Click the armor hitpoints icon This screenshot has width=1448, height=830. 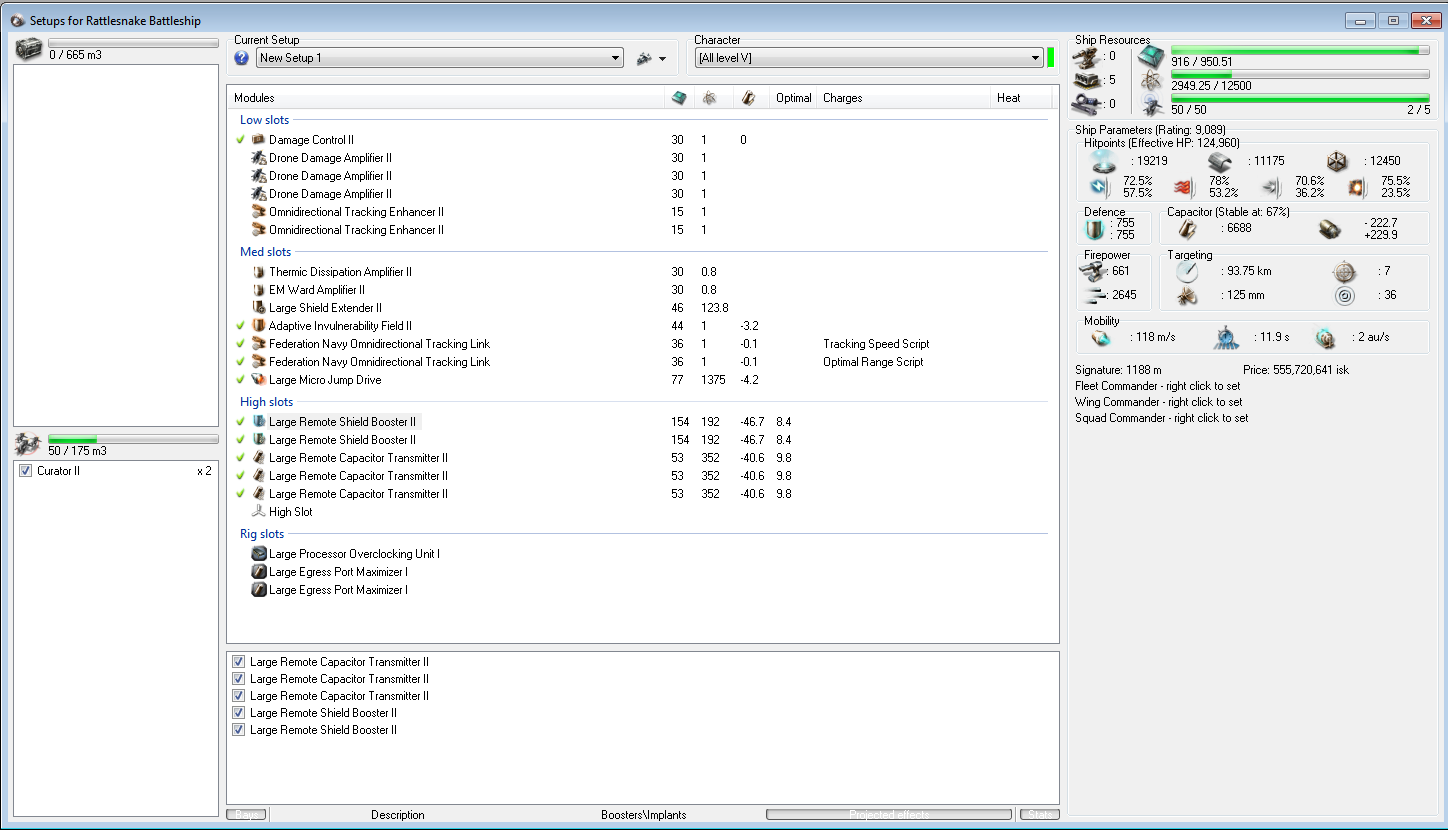tap(1218, 162)
